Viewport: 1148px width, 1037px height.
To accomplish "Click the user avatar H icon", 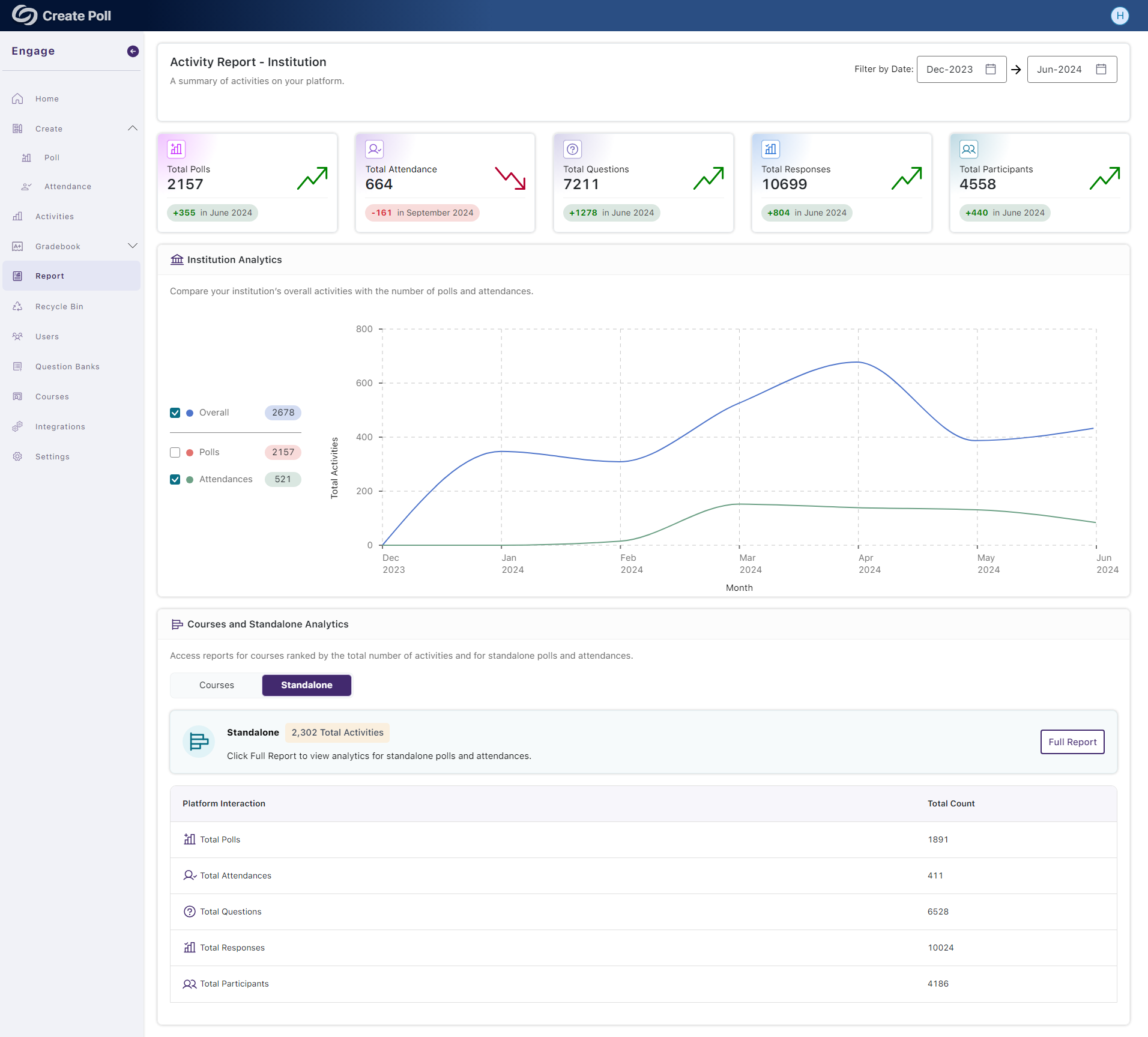I will tap(1119, 16).
